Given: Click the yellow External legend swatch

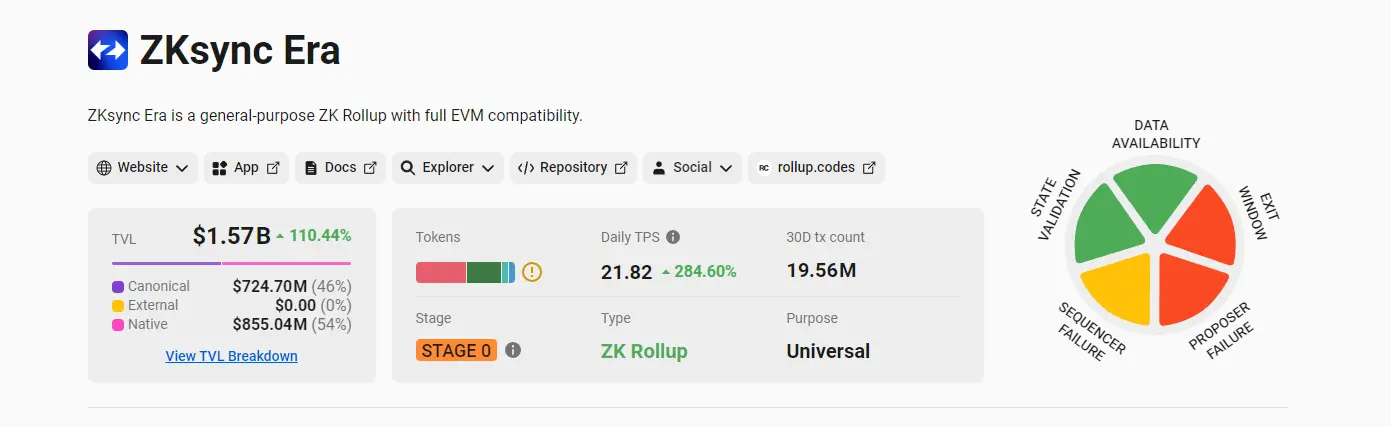Looking at the screenshot, I should pyautogui.click(x=118, y=306).
